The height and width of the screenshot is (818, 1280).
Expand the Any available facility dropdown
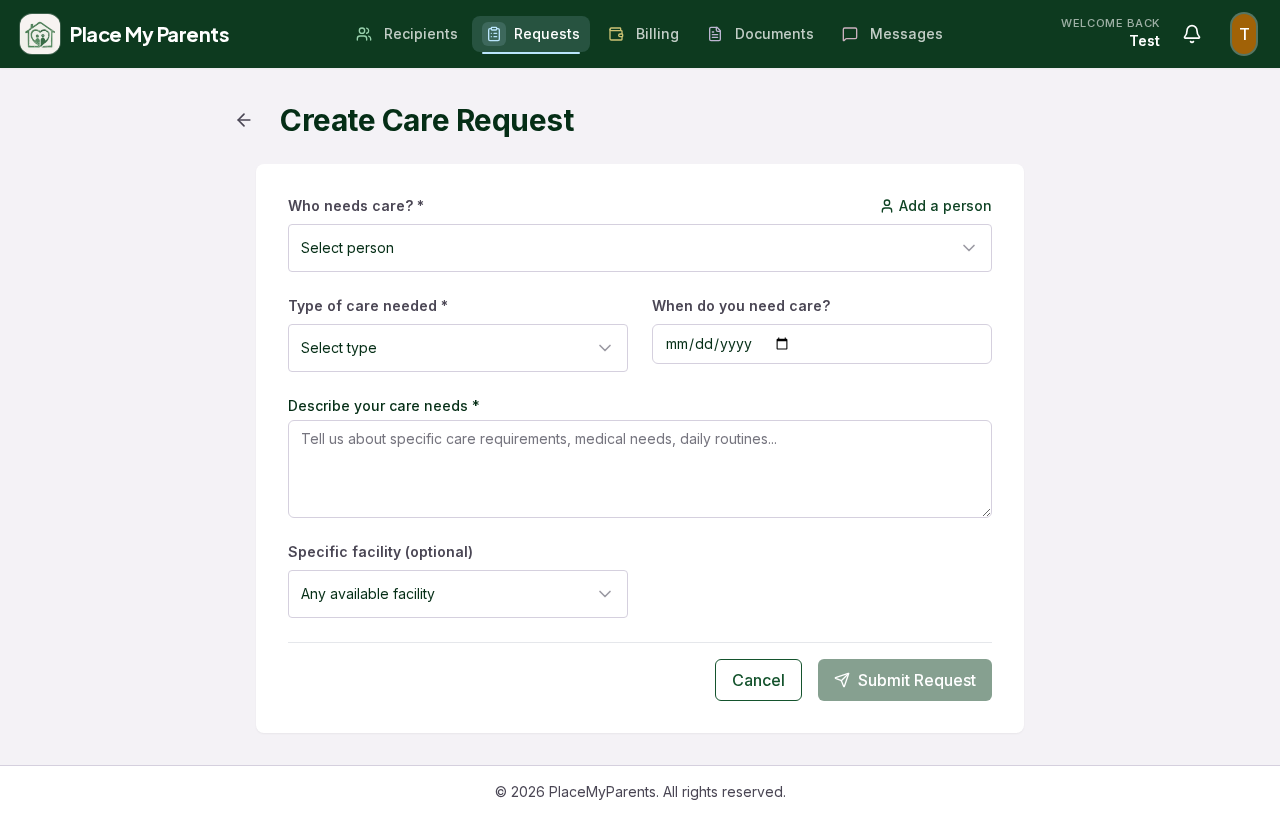[458, 594]
